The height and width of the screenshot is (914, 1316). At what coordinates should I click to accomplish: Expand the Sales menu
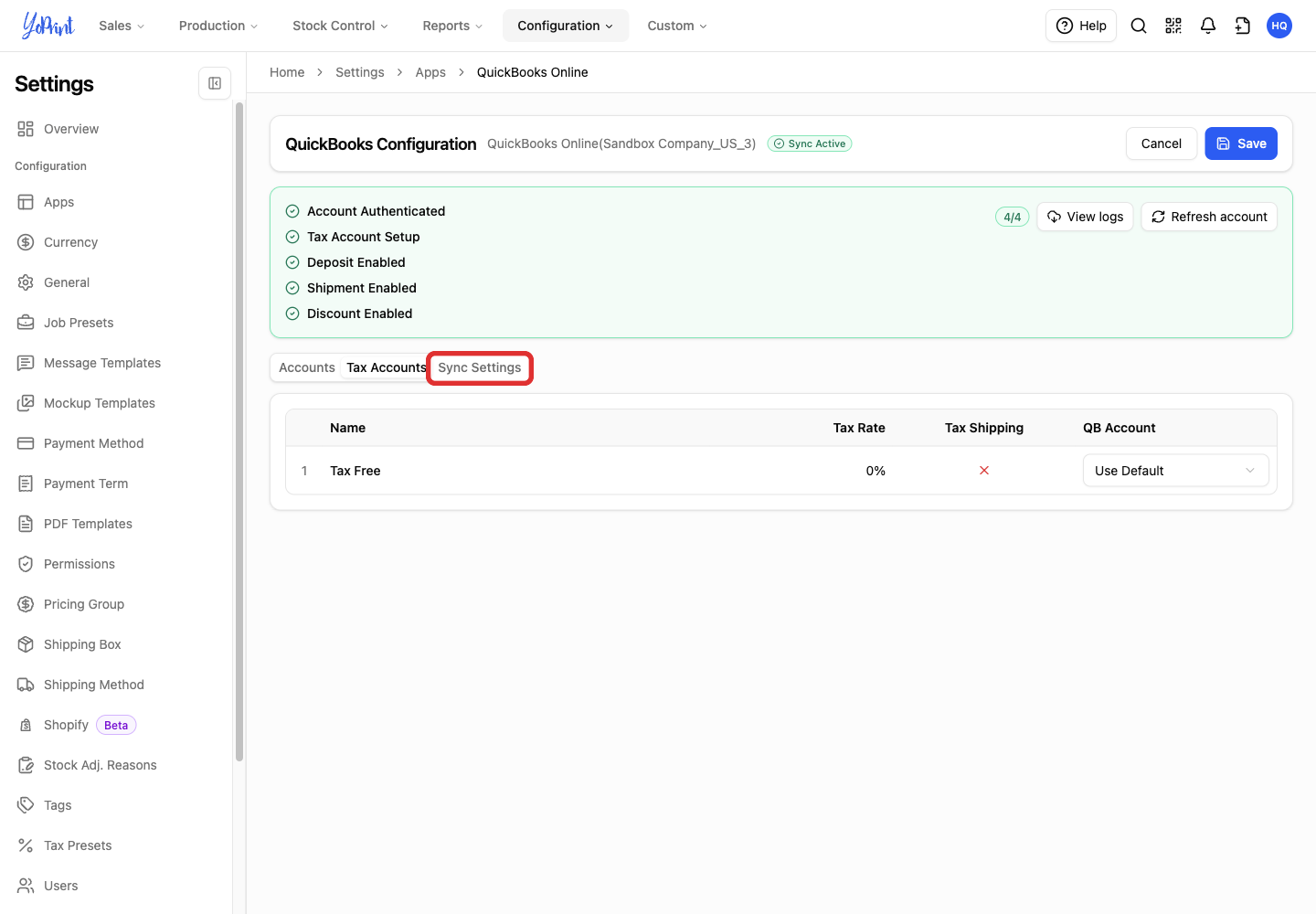tap(122, 26)
